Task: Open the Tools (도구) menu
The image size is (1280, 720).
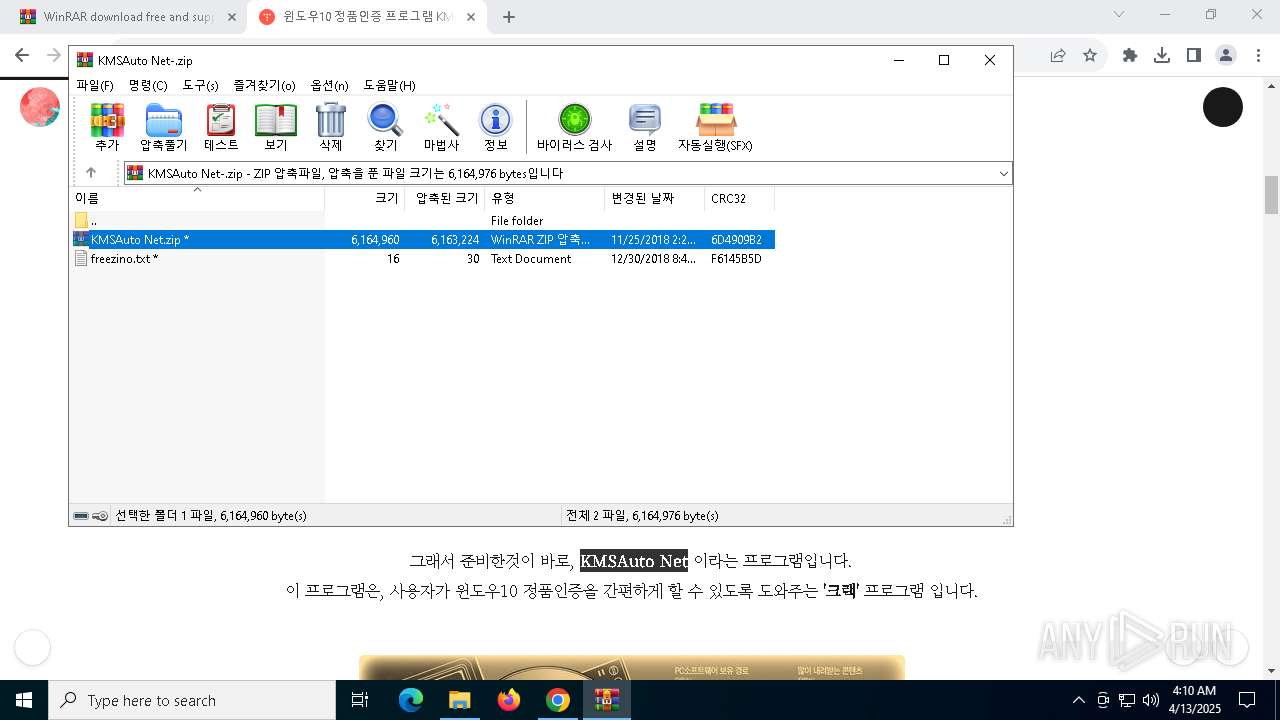Action: point(200,86)
